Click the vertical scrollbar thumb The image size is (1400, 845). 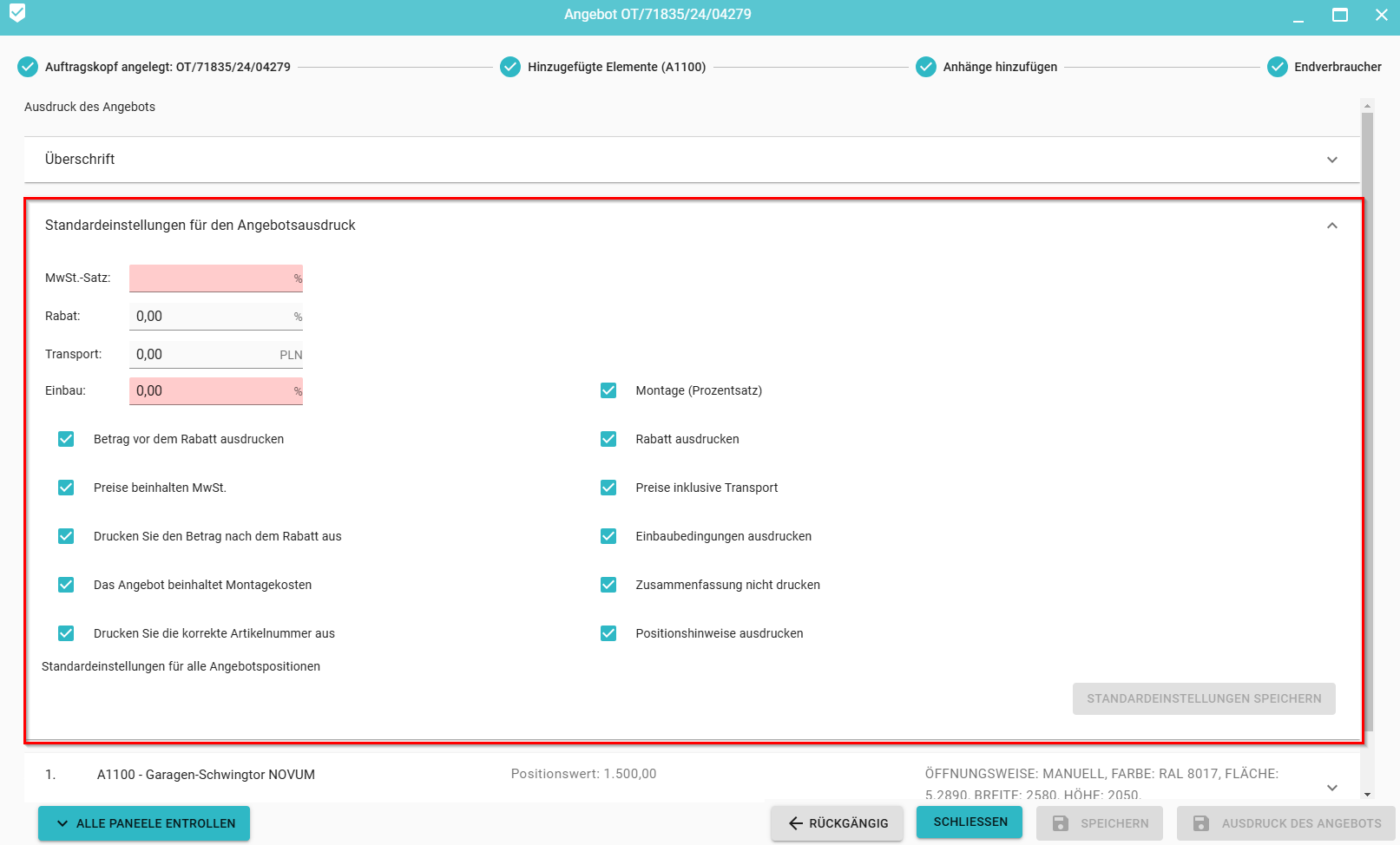[1367, 416]
